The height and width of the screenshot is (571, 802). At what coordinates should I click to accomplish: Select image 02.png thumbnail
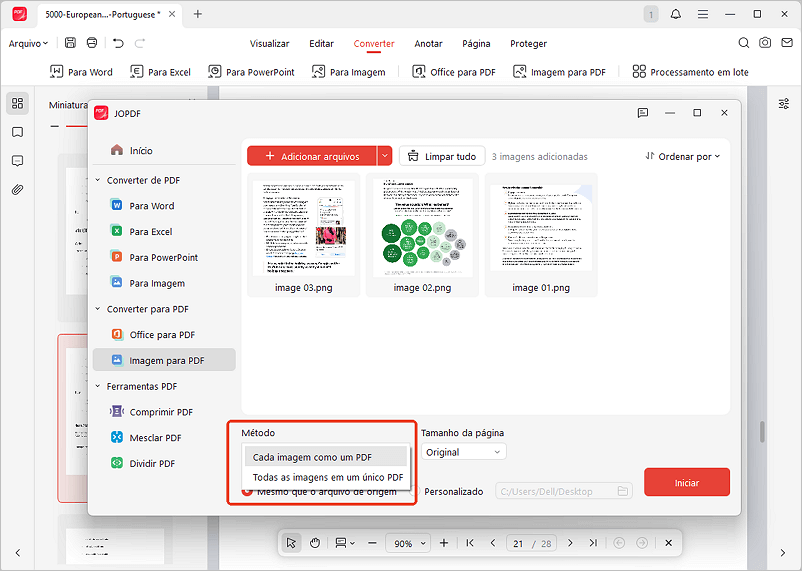tap(422, 235)
